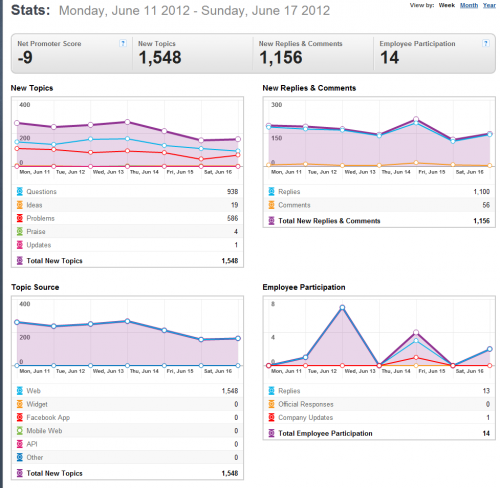Click the orange Comments legend icon
This screenshot has width=500, height=488.
[271, 205]
